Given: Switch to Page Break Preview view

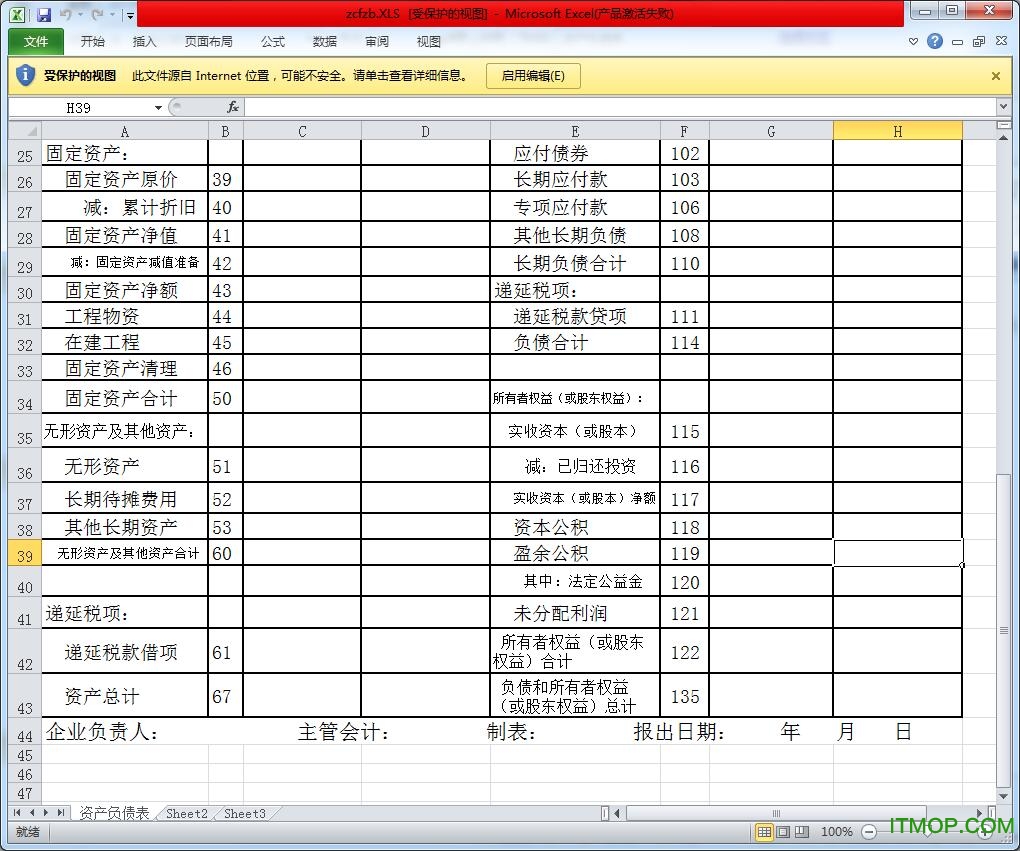Looking at the screenshot, I should [803, 832].
